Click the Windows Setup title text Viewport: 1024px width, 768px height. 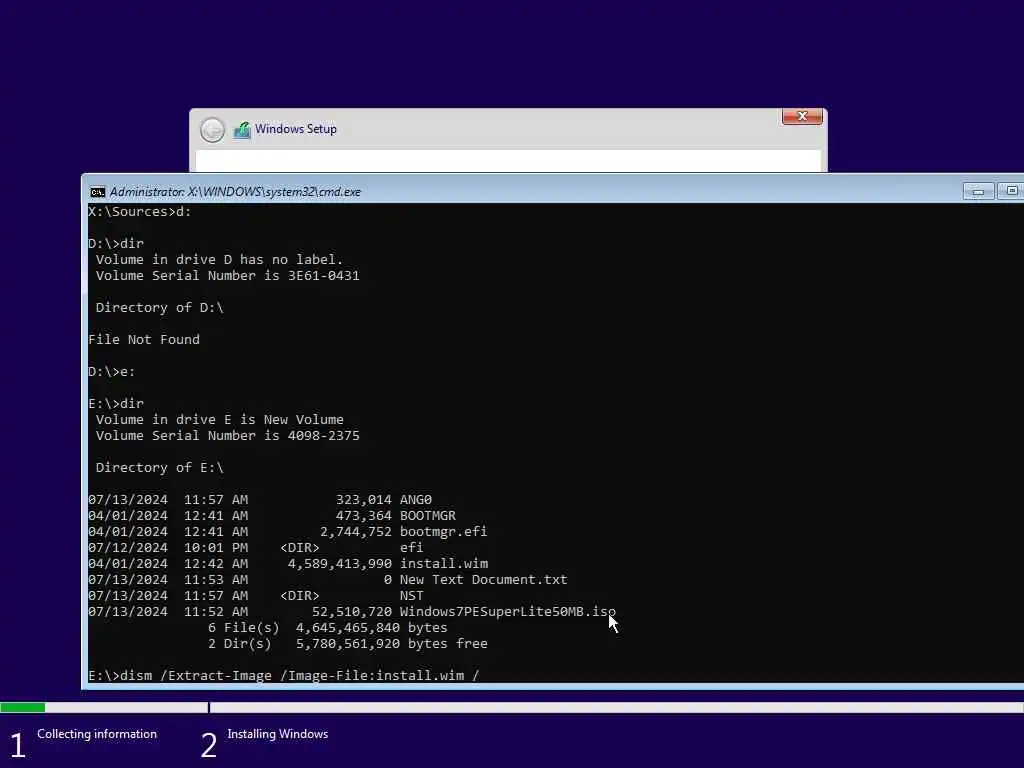[296, 129]
